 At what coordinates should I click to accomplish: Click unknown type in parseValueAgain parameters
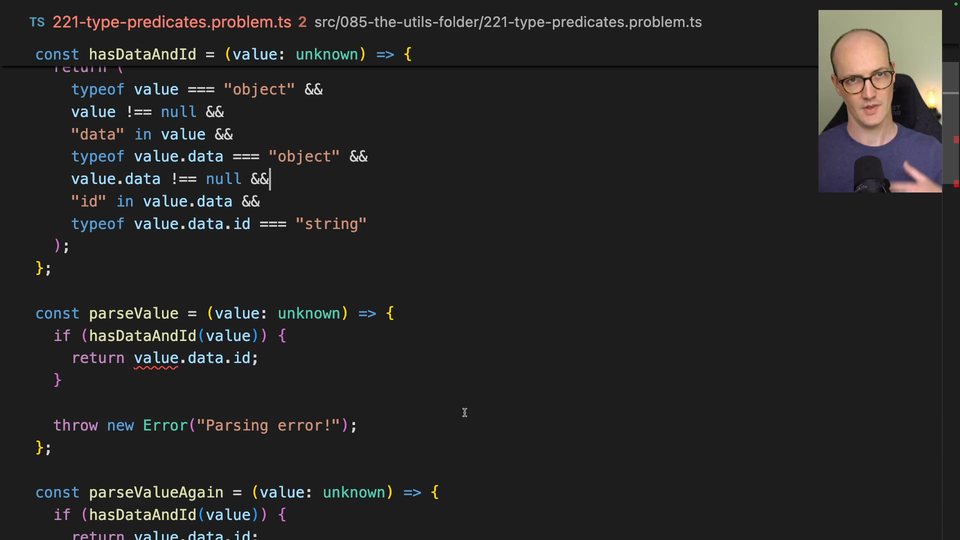click(x=354, y=492)
